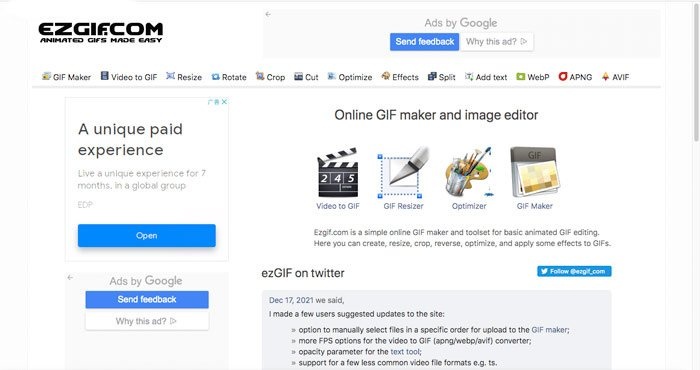Click GIF maker link in tweet text

tap(550, 330)
